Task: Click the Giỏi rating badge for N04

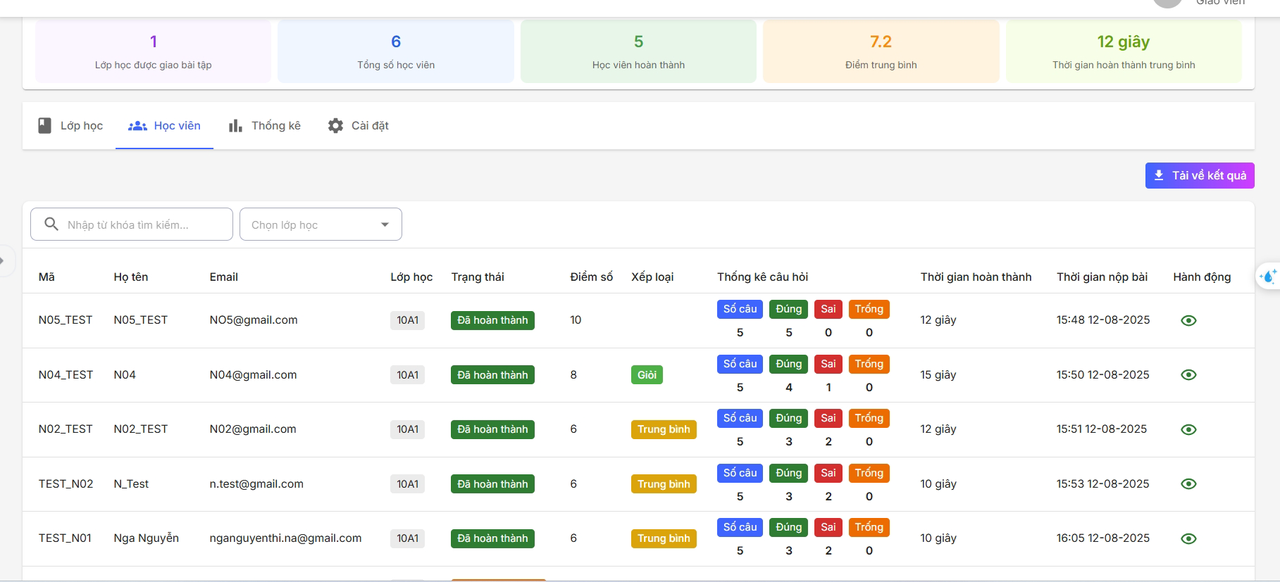Action: click(647, 375)
